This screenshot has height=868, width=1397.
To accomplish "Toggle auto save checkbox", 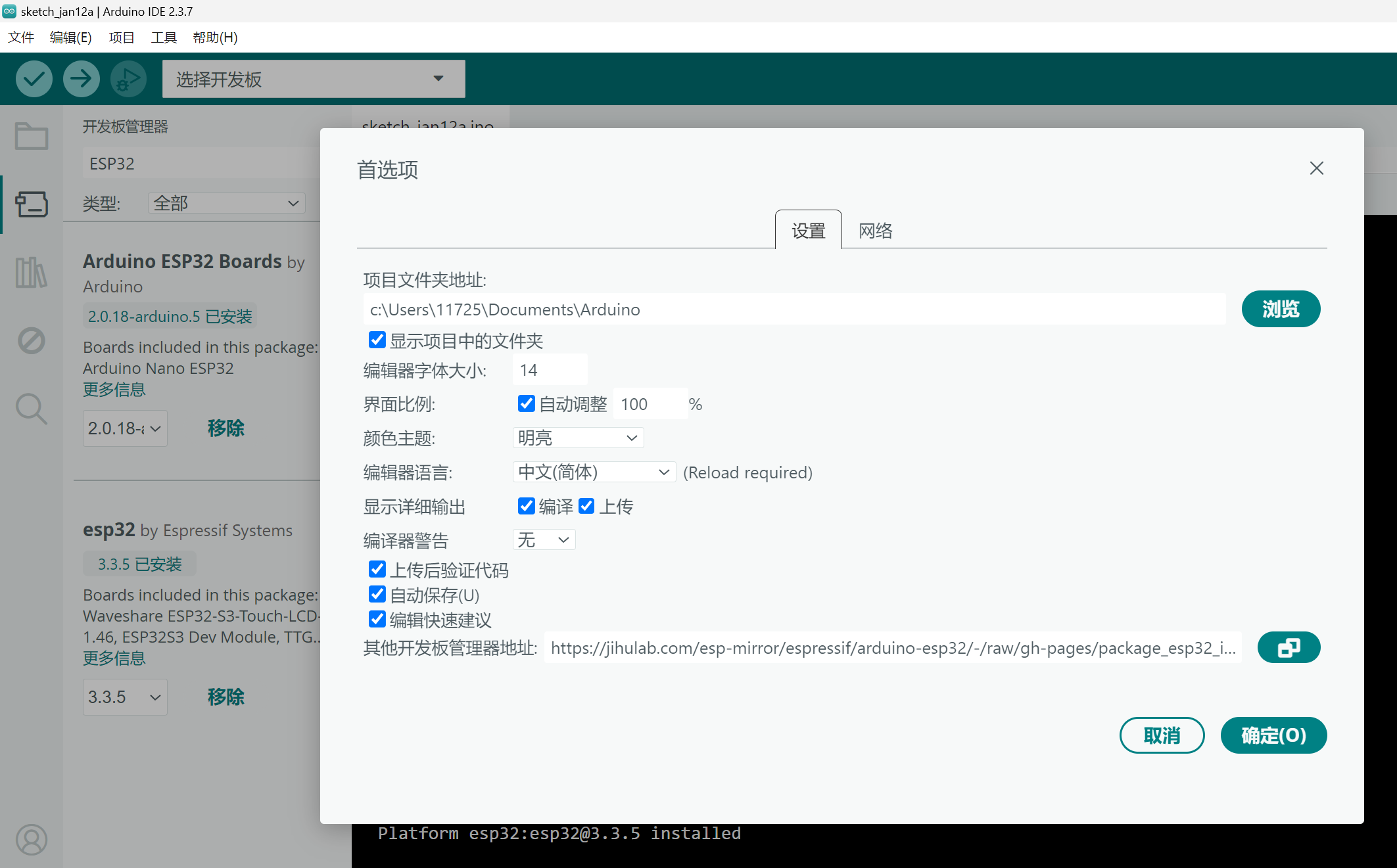I will pos(377,594).
